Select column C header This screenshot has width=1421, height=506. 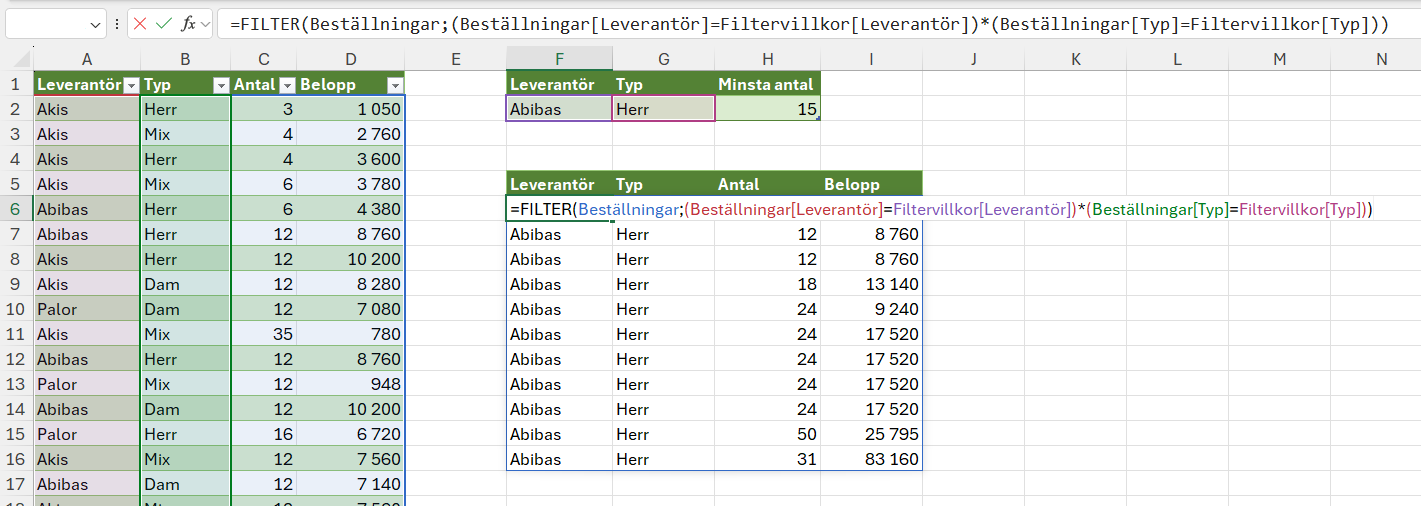coord(263,59)
